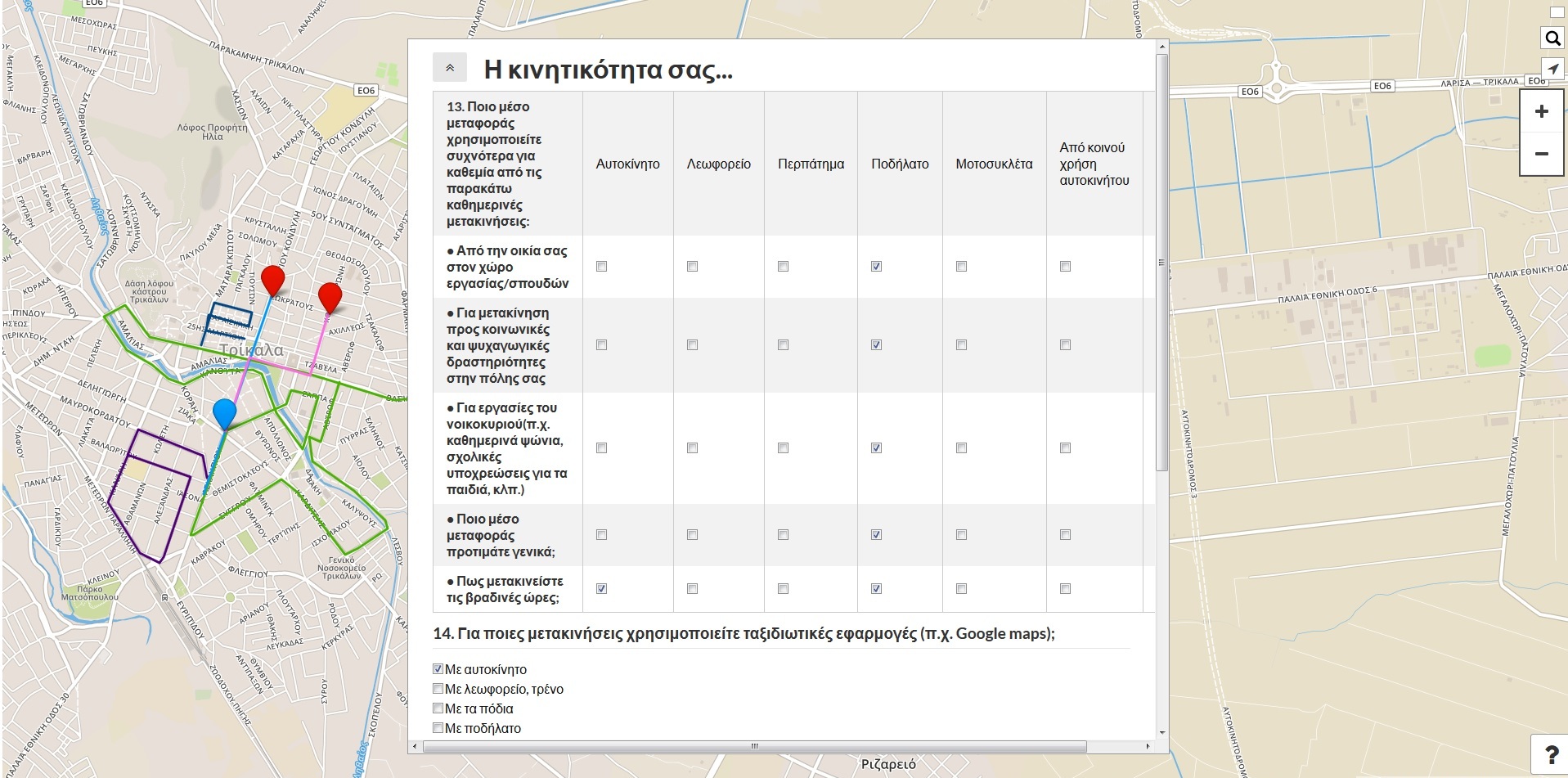Zoom out the map with minus button
Screen dimensions: 1568x778
(x=1542, y=154)
